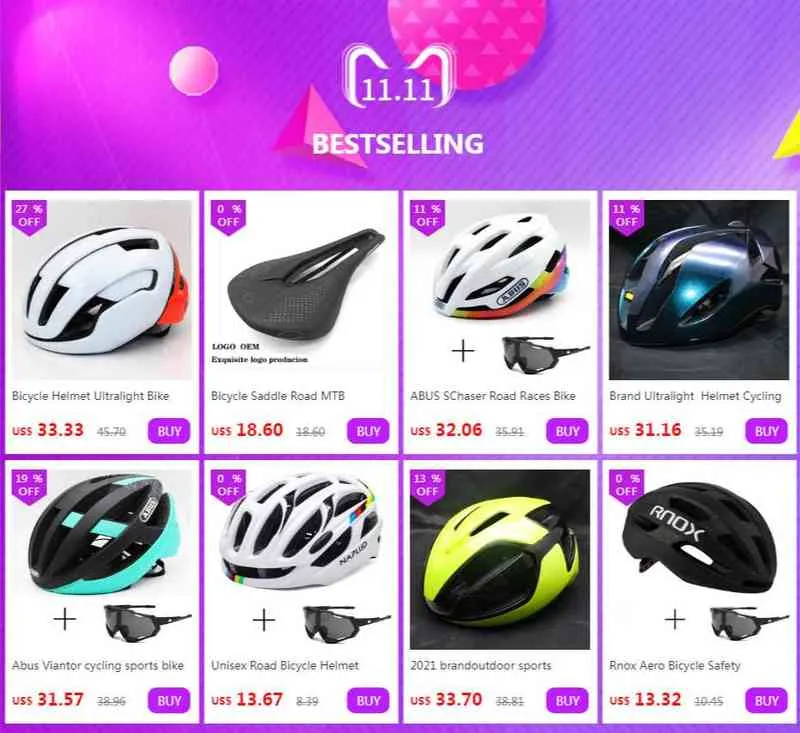Viewport: 800px width, 733px height.
Task: Buy the Brand Ultralight Helmet Cycling
Action: point(766,431)
